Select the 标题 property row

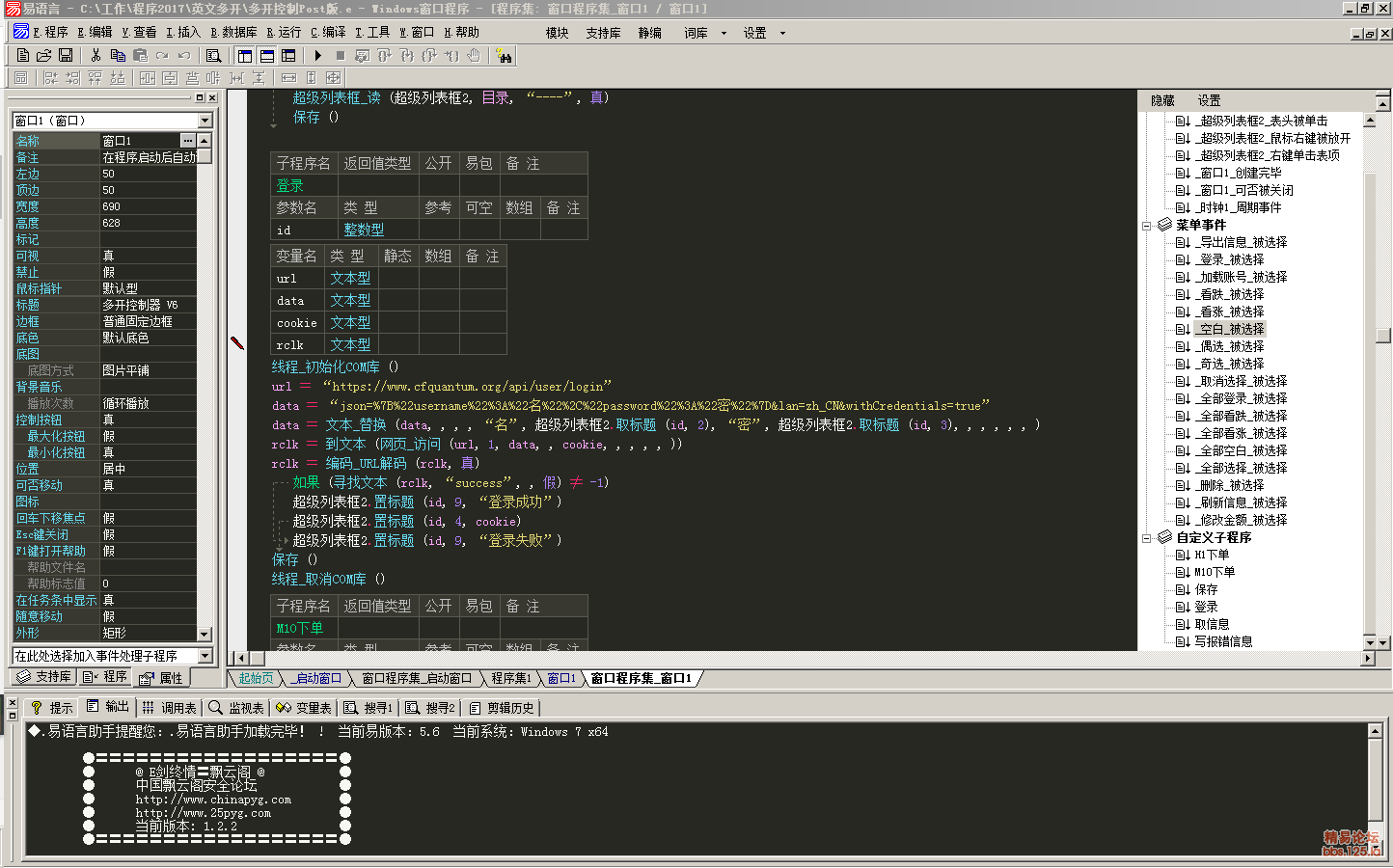point(104,305)
